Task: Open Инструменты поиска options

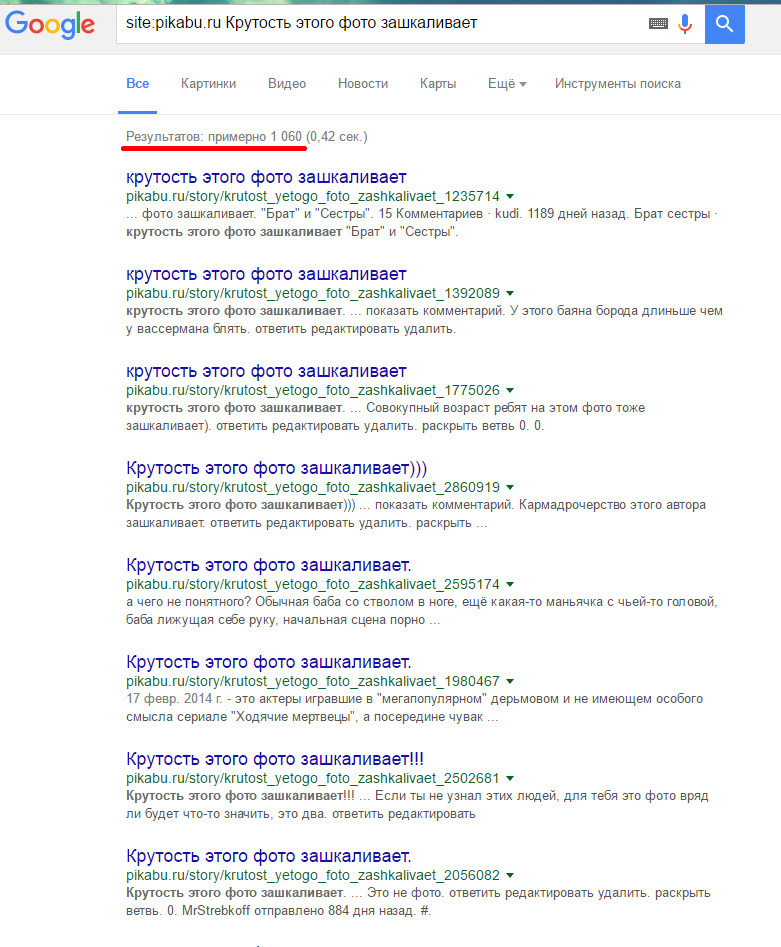Action: point(617,83)
